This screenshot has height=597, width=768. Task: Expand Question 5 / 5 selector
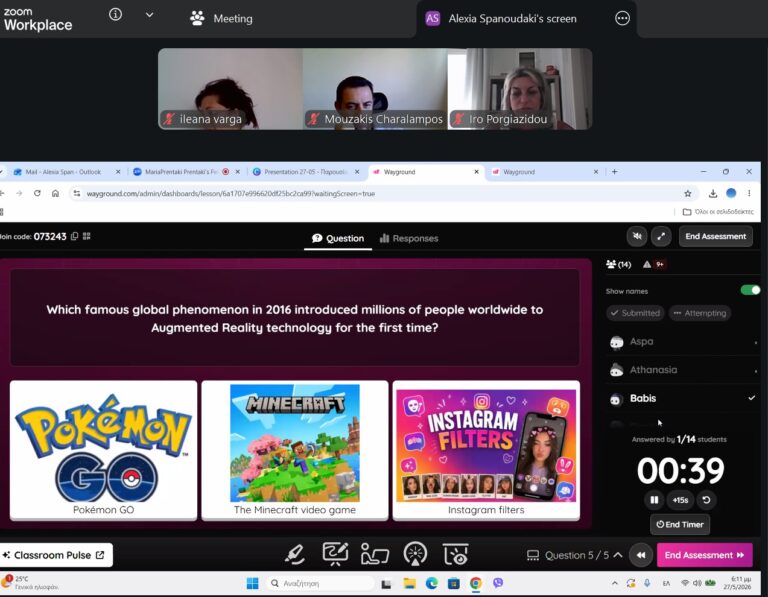575,555
